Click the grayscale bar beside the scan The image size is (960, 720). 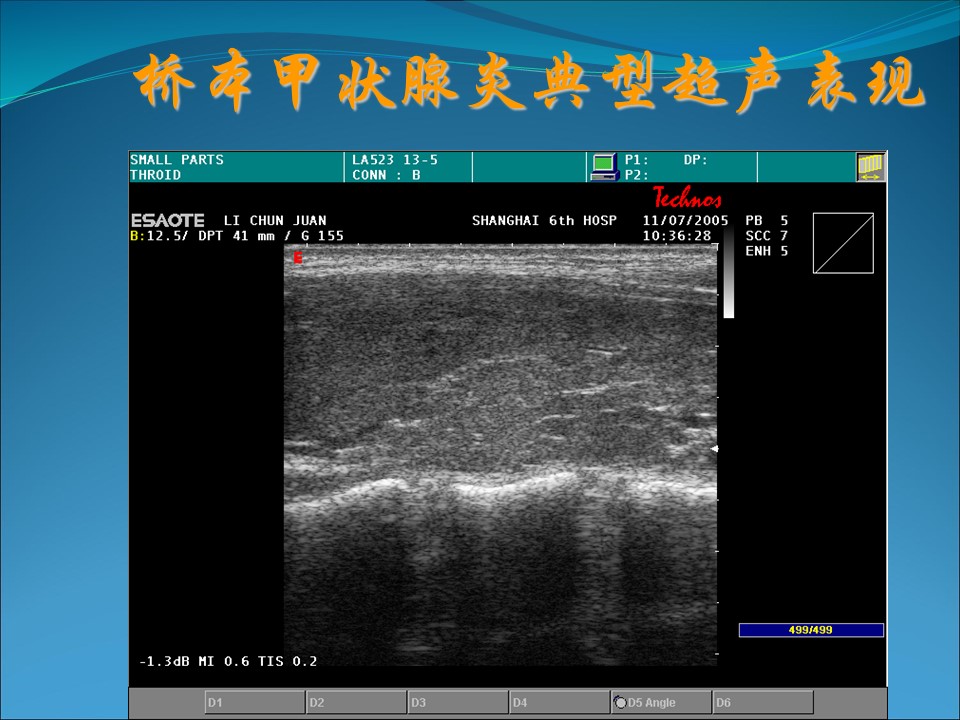point(729,272)
